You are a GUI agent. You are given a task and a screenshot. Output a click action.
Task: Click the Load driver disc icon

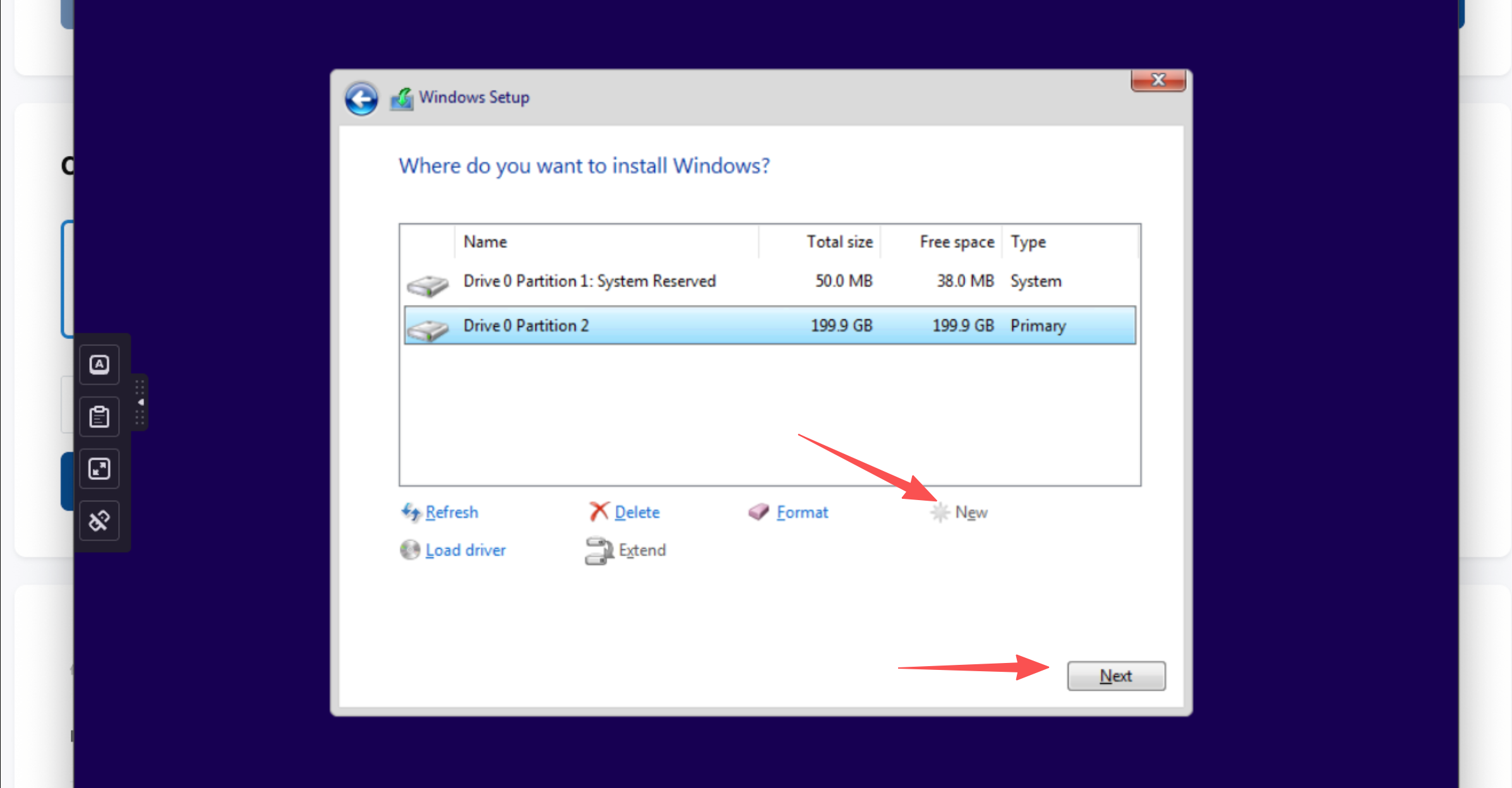(x=410, y=550)
